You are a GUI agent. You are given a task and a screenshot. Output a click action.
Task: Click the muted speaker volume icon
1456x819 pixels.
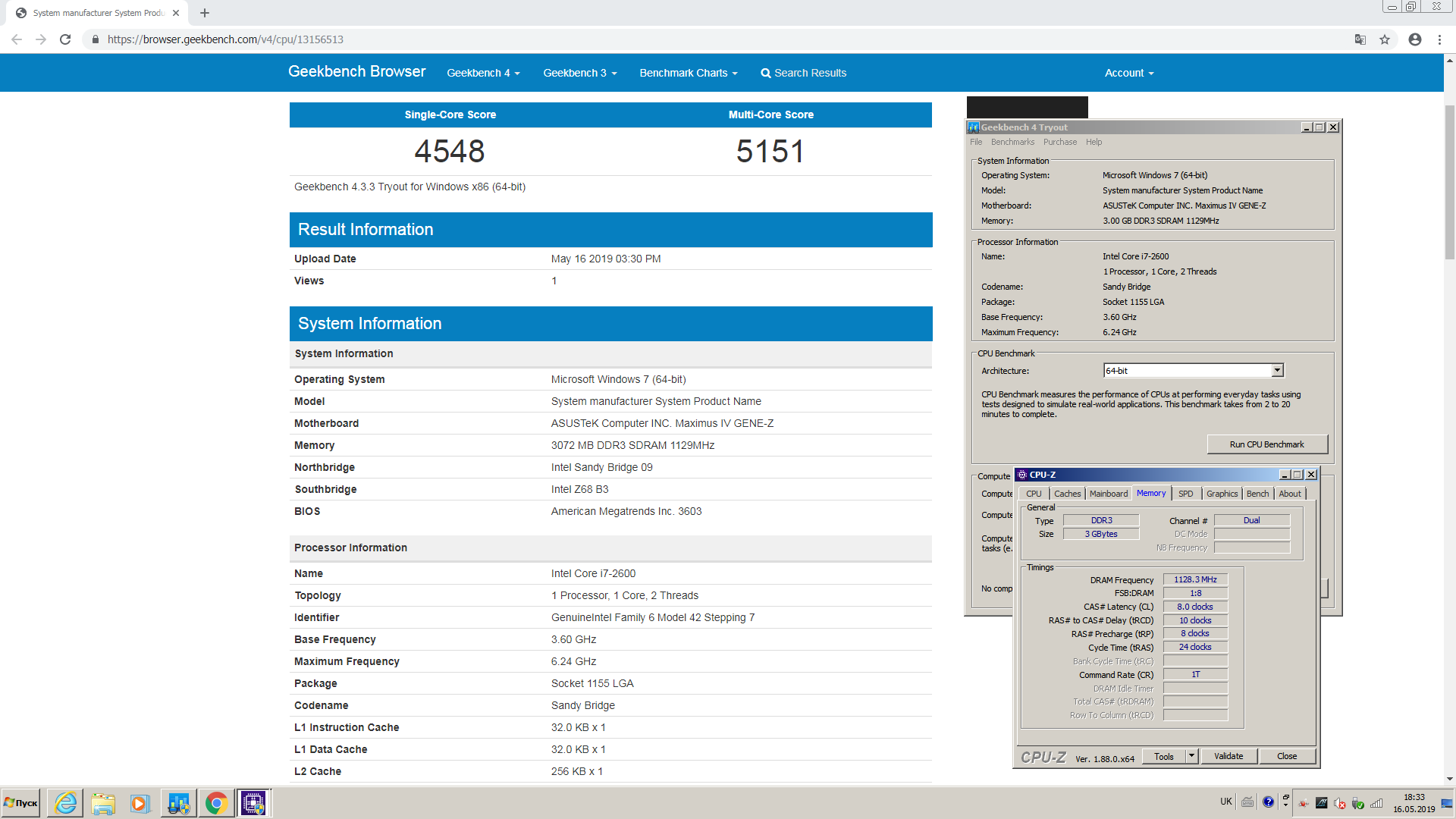coord(1340,803)
